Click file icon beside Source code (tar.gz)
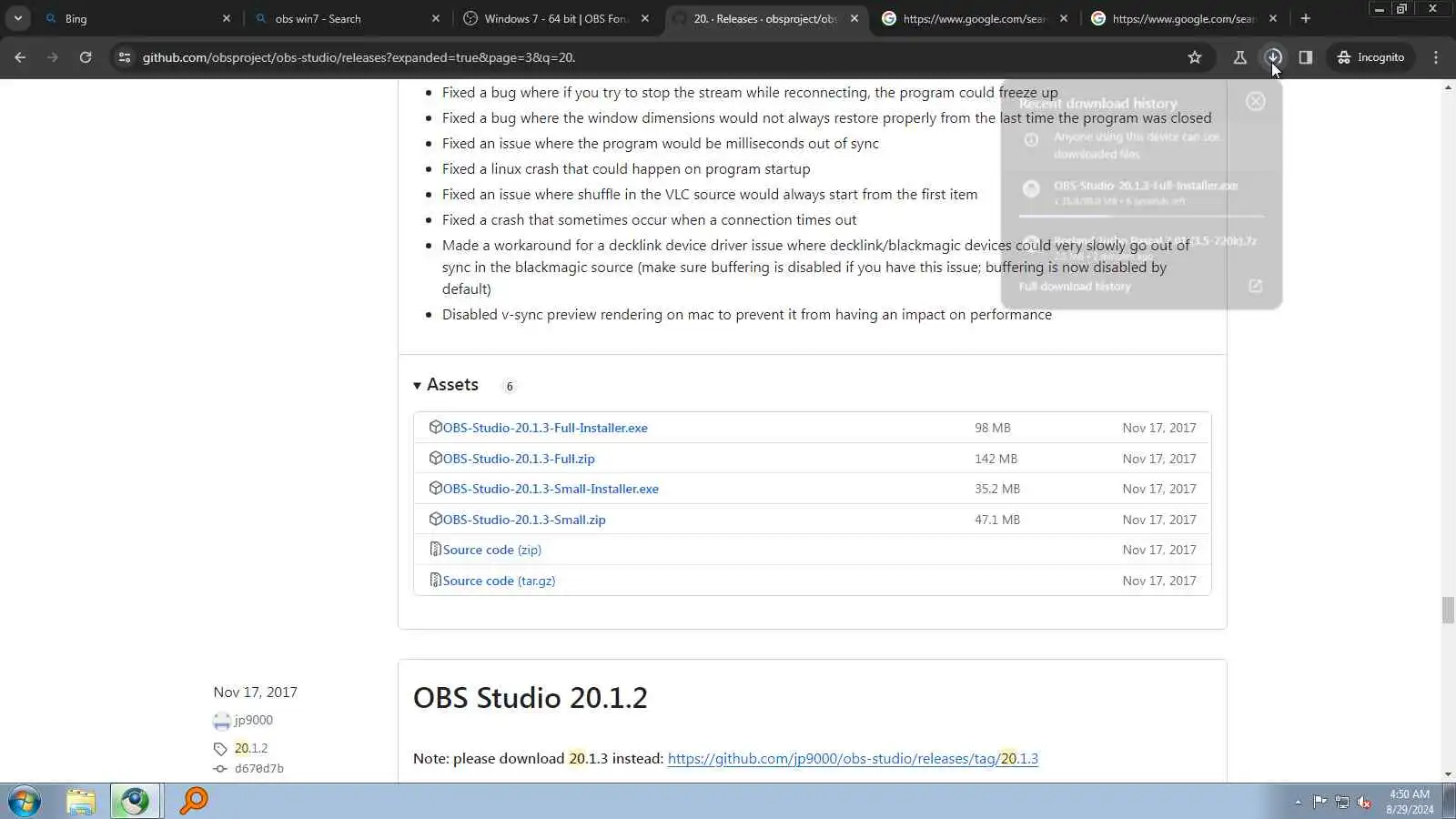 tap(435, 580)
